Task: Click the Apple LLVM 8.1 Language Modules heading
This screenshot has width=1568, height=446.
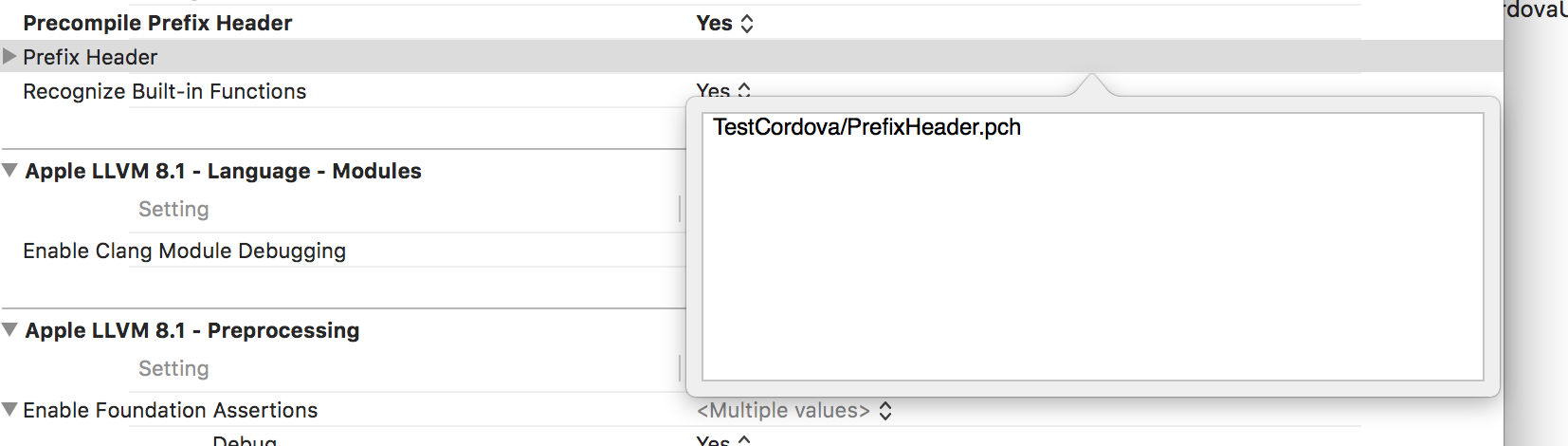Action: [x=223, y=171]
